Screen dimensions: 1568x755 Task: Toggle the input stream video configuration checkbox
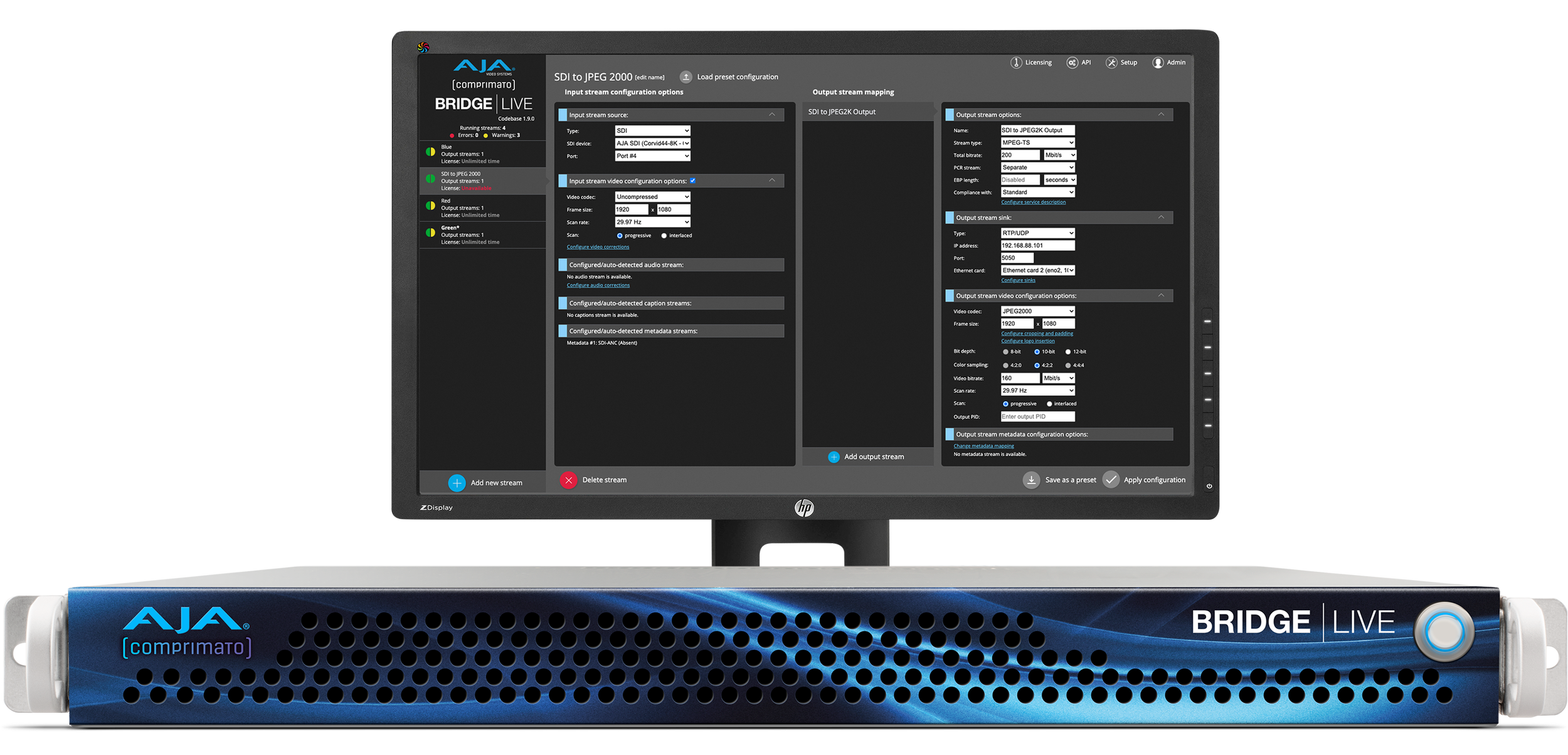coord(692,181)
